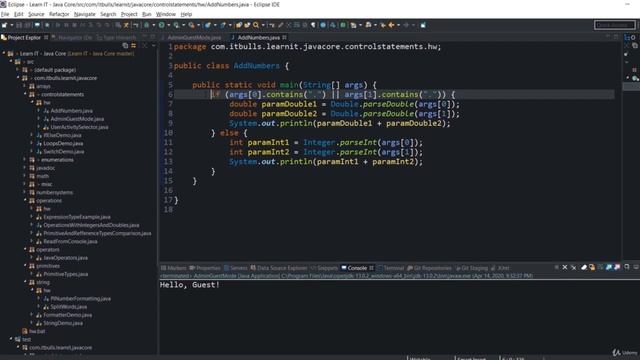Viewport: 640px width, 360px height.
Task: Click the Remove Launch X icon in Console
Action: 565,267
